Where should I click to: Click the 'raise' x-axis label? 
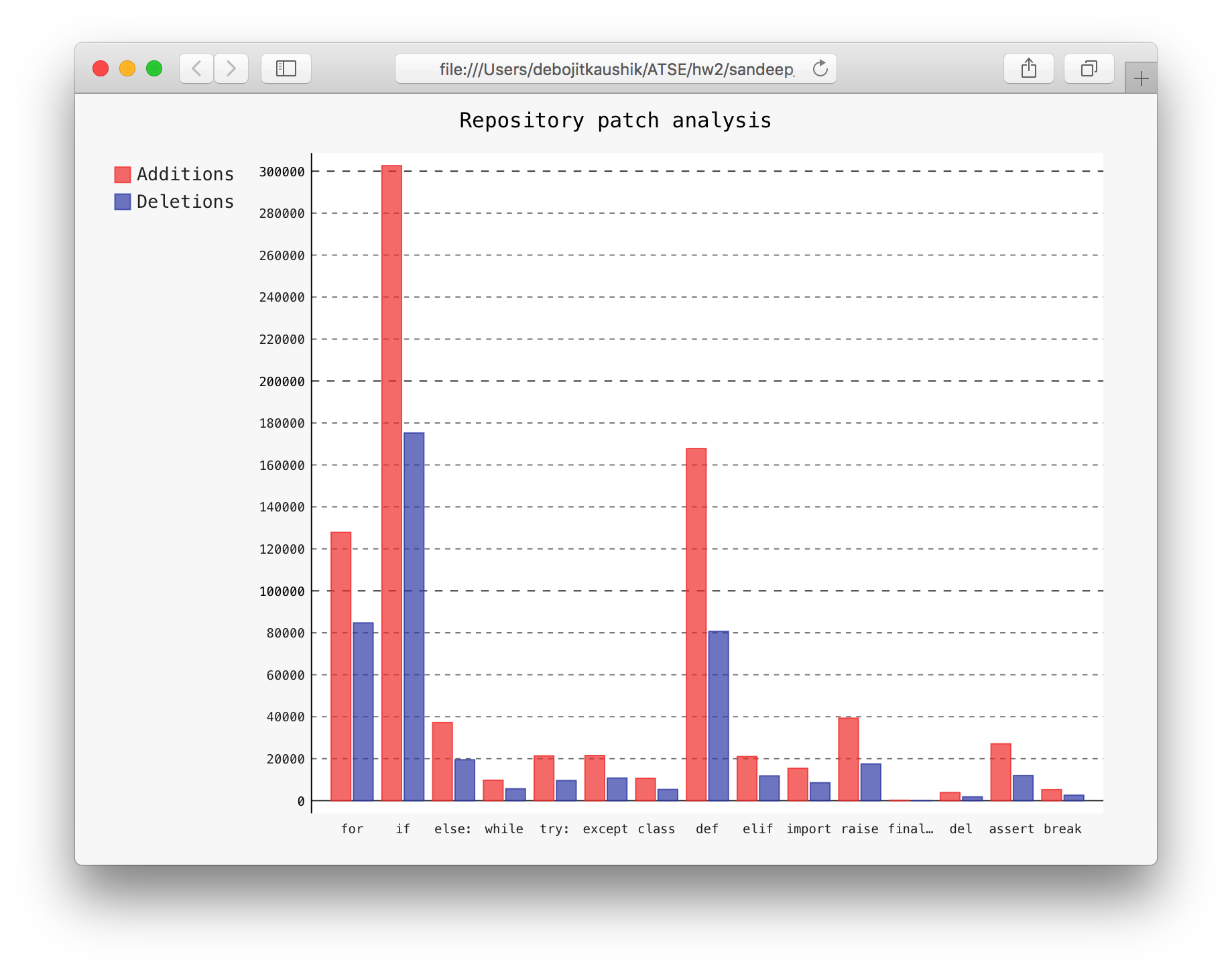coord(859,829)
